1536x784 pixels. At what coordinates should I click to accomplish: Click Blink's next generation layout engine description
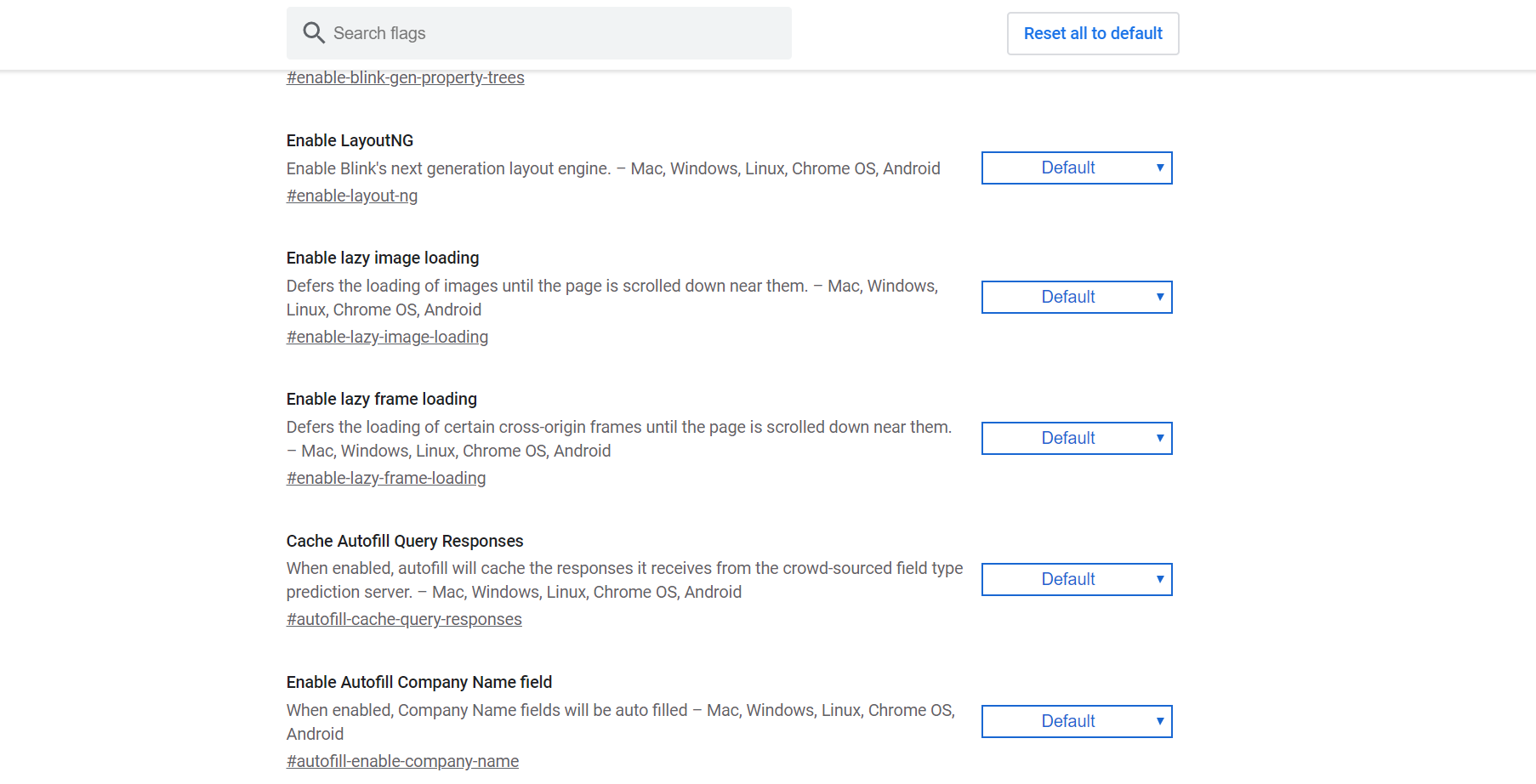[x=613, y=168]
